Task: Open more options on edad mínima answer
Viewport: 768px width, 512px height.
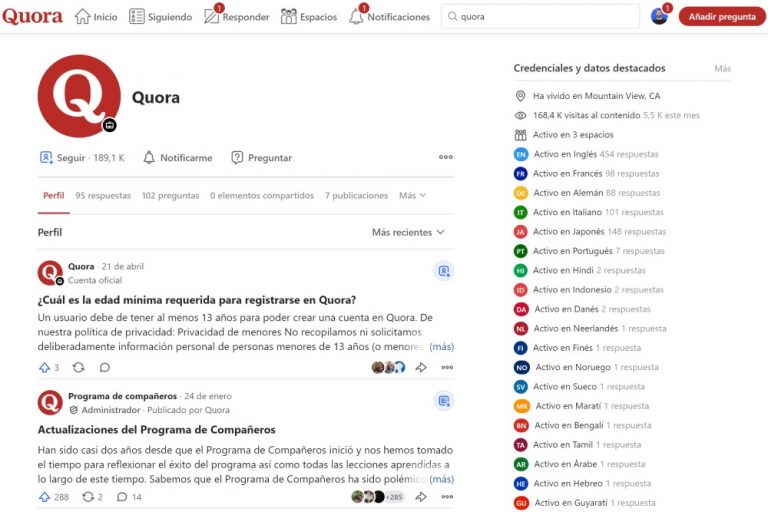Action: pos(447,367)
